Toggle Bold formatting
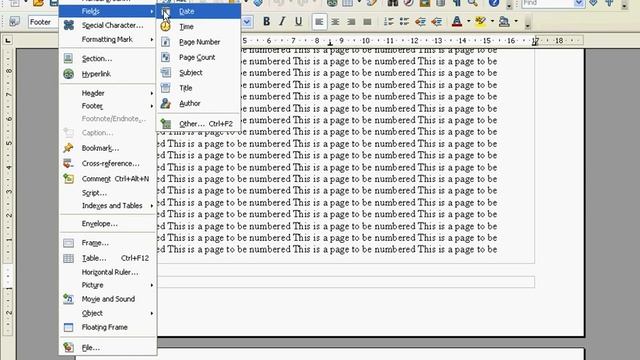 (x=267, y=22)
